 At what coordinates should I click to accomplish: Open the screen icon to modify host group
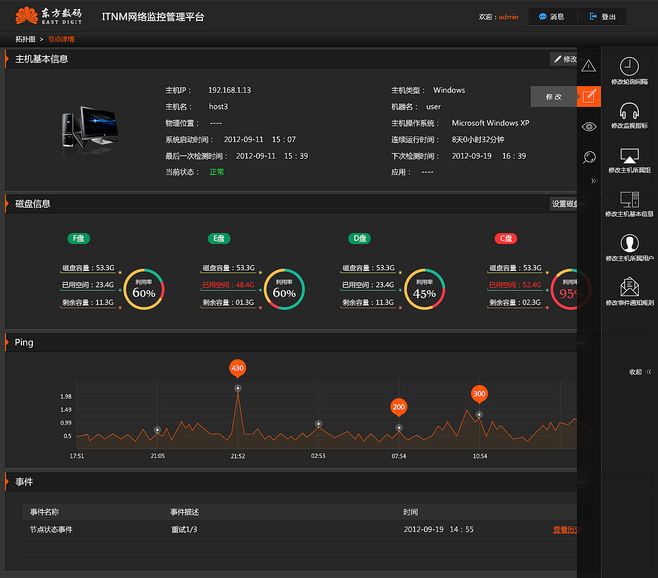tap(629, 155)
